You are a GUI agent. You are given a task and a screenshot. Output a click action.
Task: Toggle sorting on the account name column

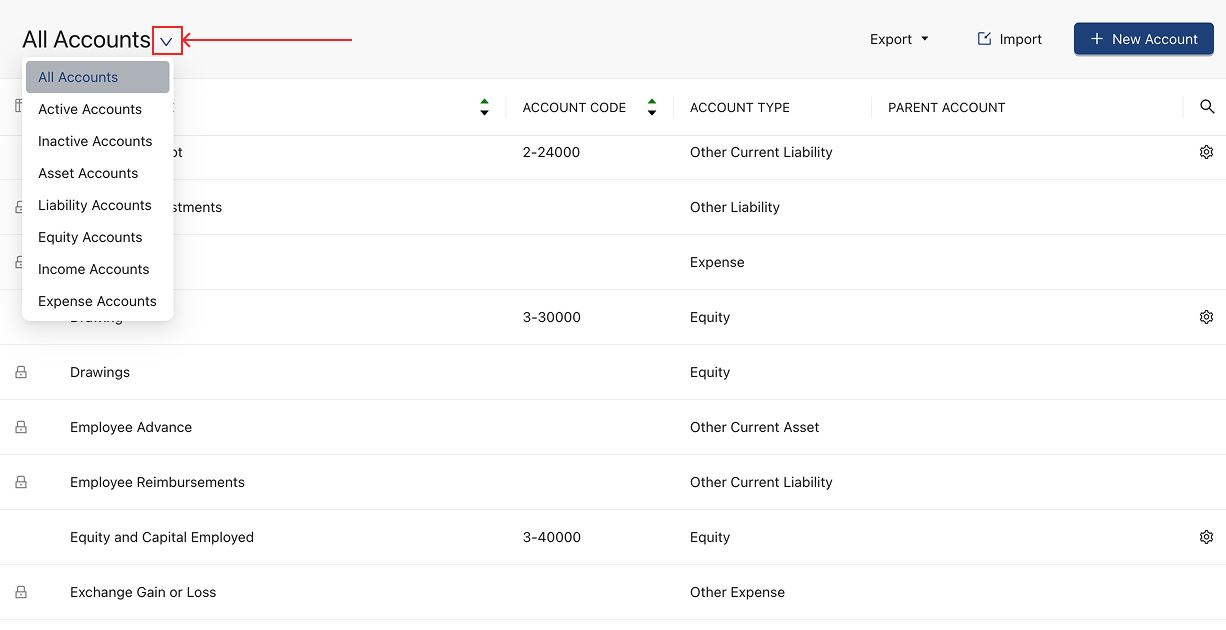484,106
